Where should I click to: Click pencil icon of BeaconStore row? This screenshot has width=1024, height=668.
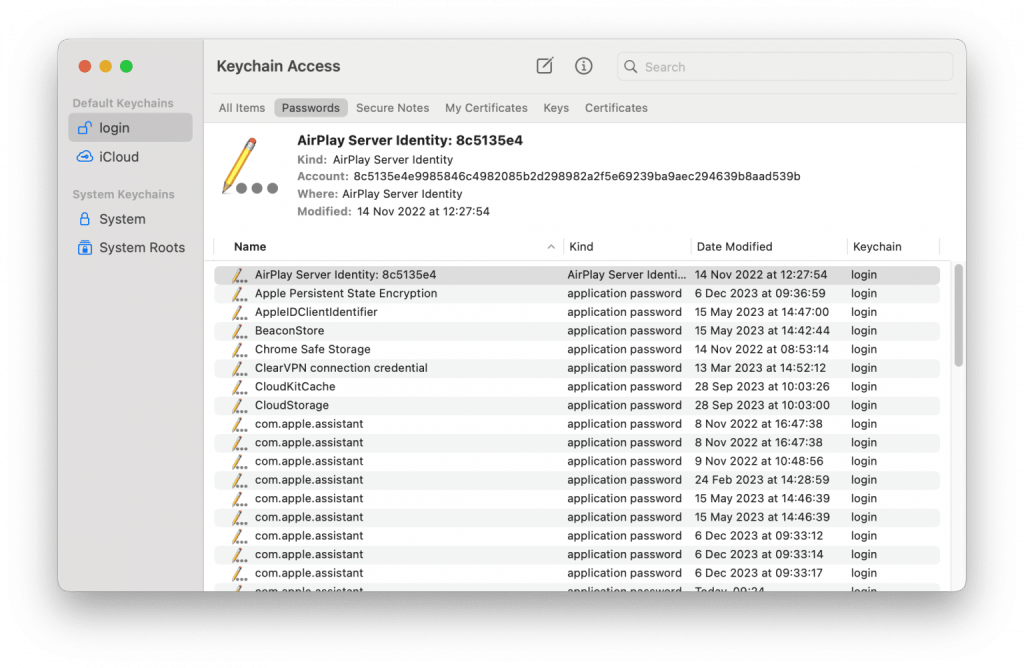239,331
